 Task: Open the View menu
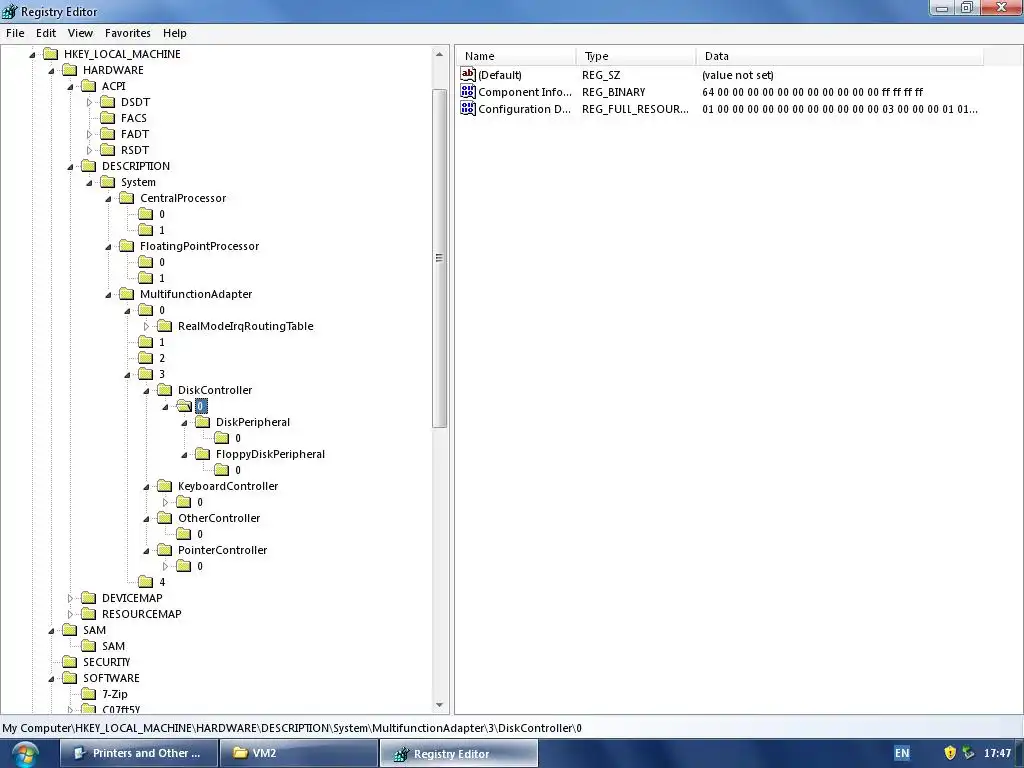[80, 33]
